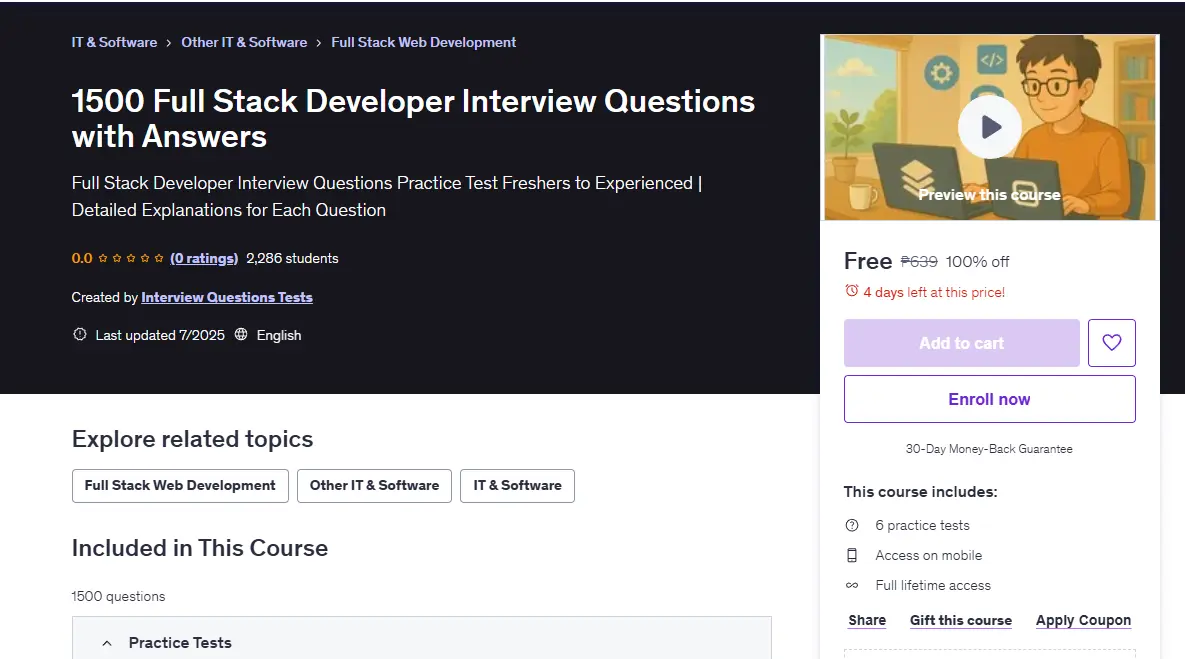Click the Add to cart button
This screenshot has width=1185, height=659.
tap(961, 343)
